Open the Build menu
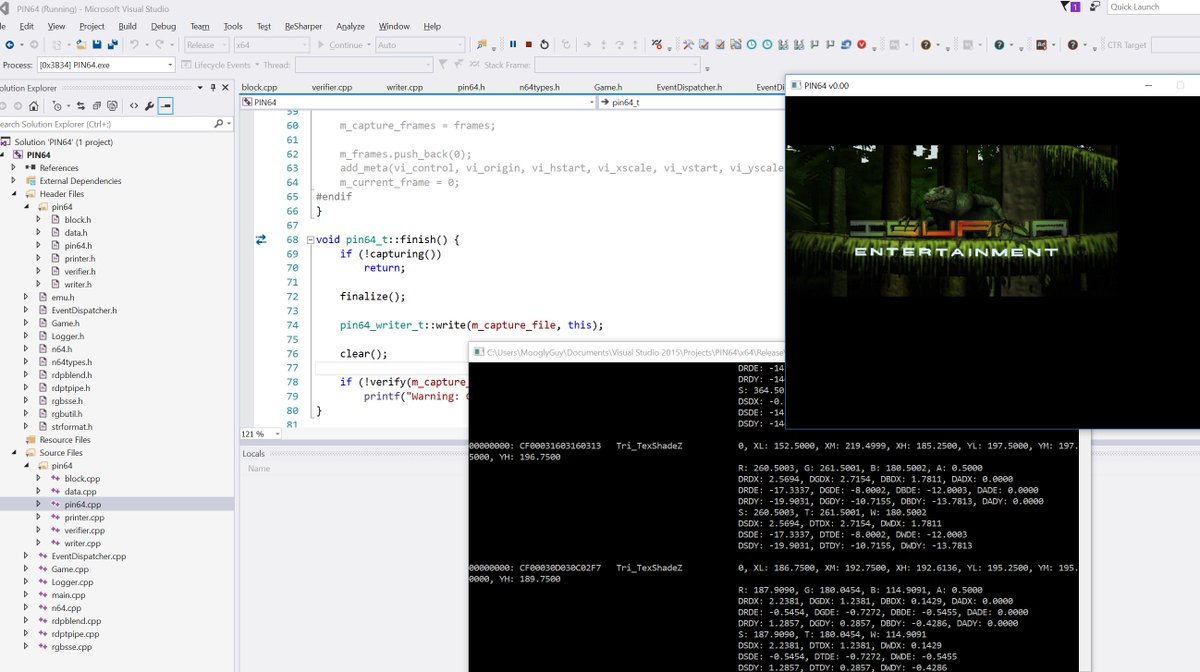 [x=127, y=26]
